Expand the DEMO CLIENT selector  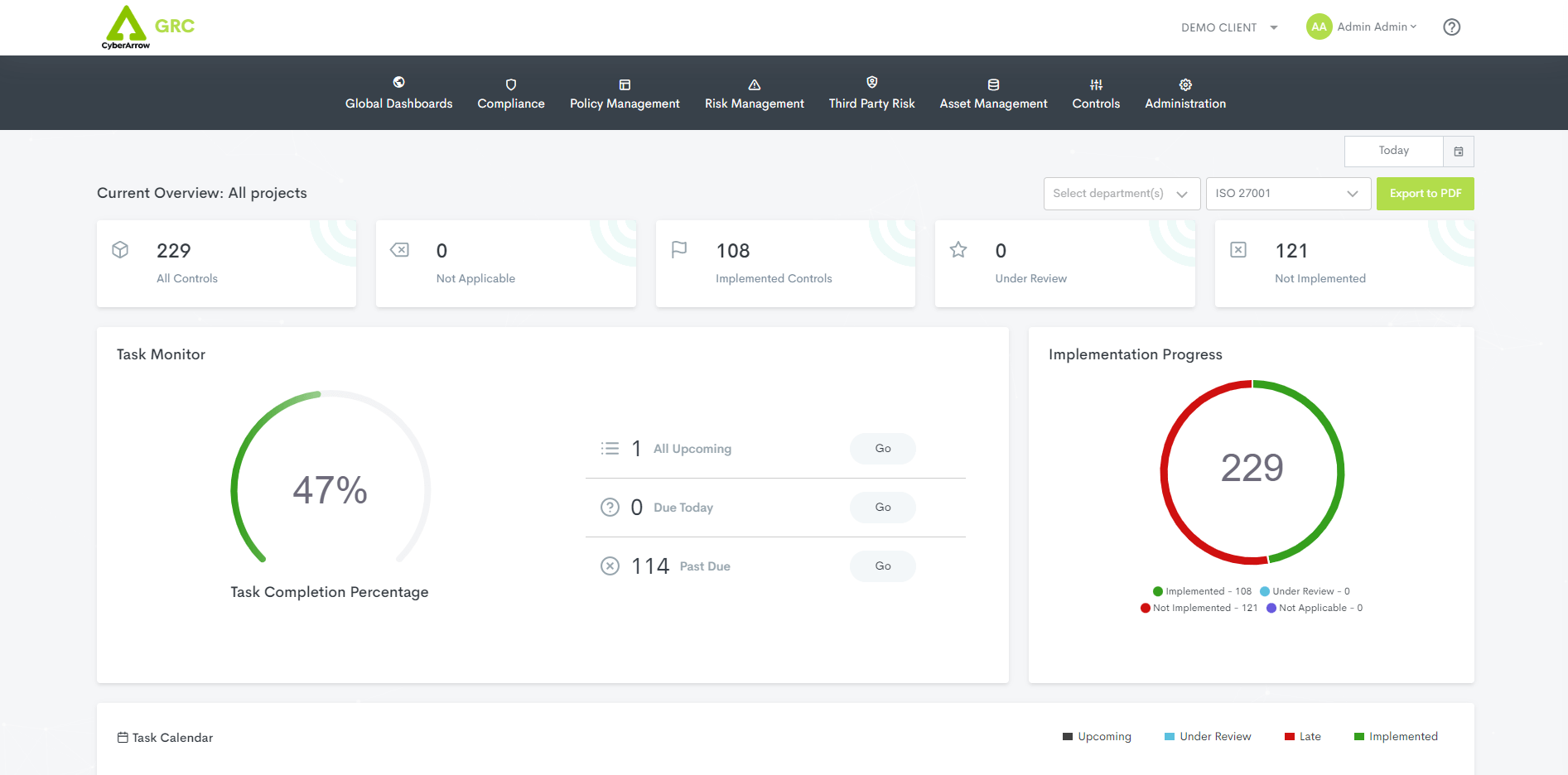pyautogui.click(x=1229, y=26)
